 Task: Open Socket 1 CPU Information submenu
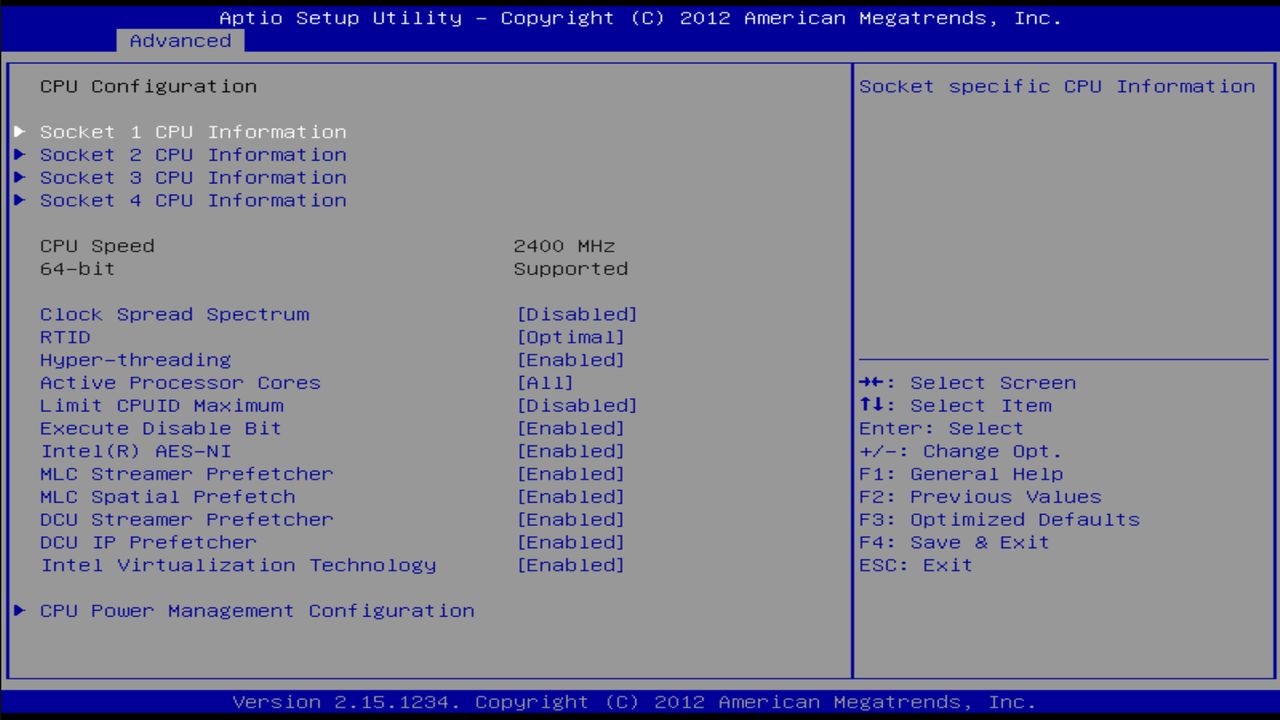(193, 132)
